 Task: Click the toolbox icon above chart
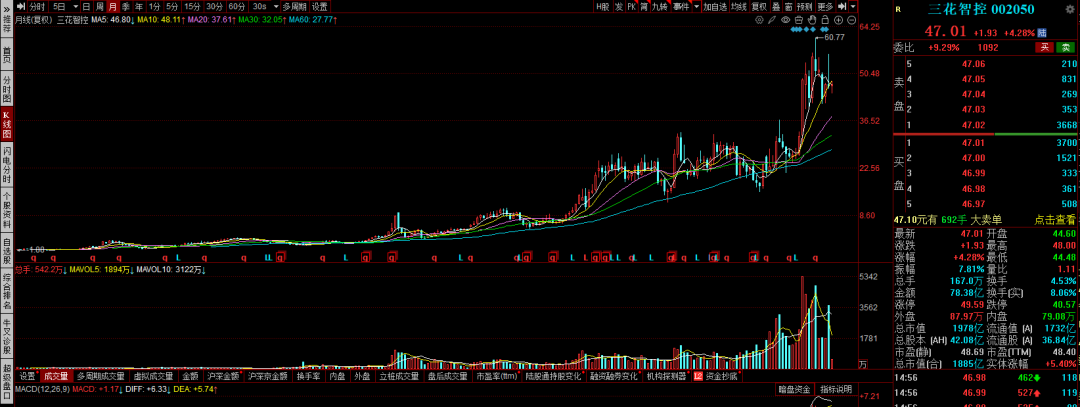pyautogui.click(x=799, y=19)
